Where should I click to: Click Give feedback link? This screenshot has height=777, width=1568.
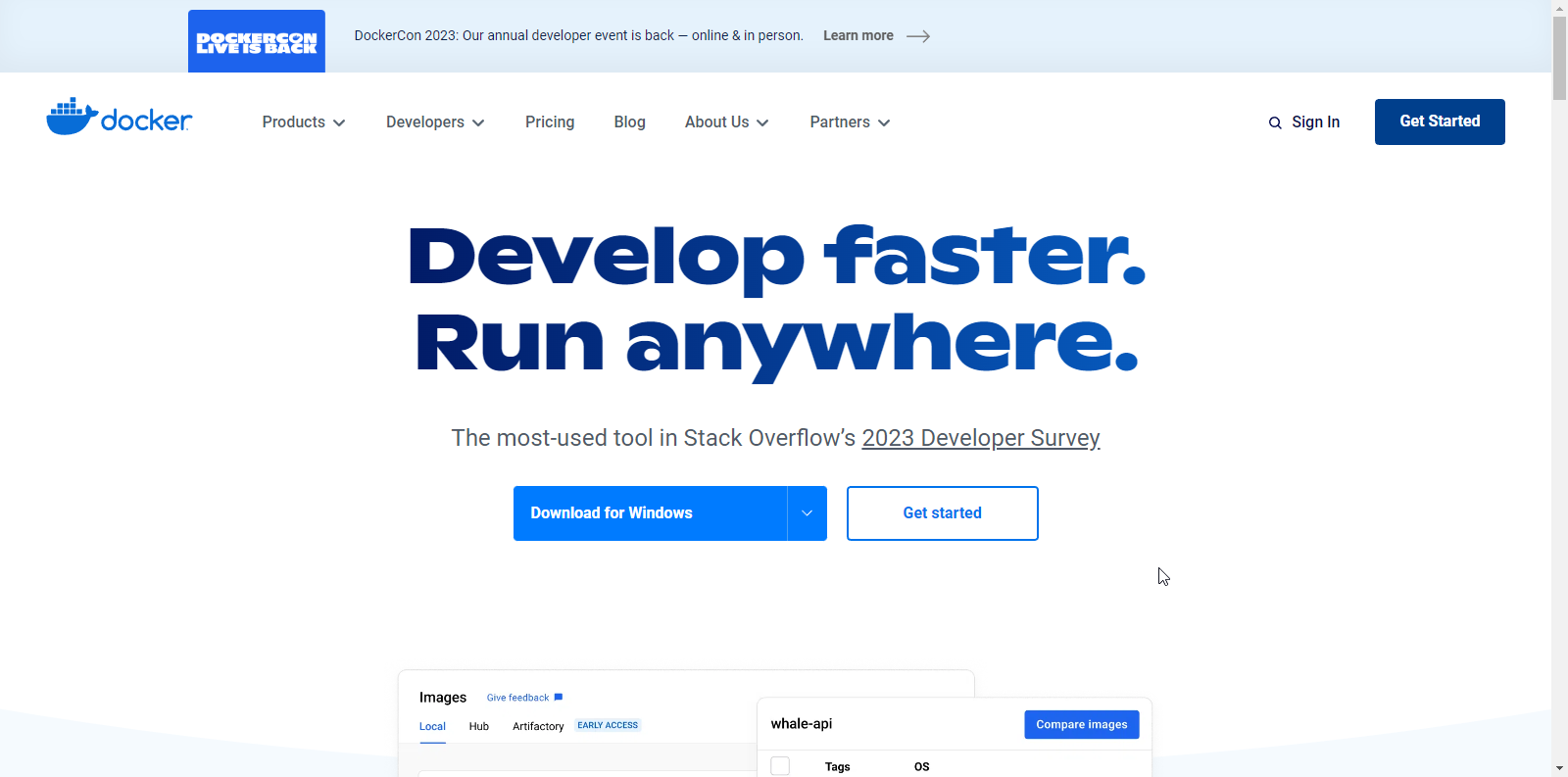click(x=517, y=698)
